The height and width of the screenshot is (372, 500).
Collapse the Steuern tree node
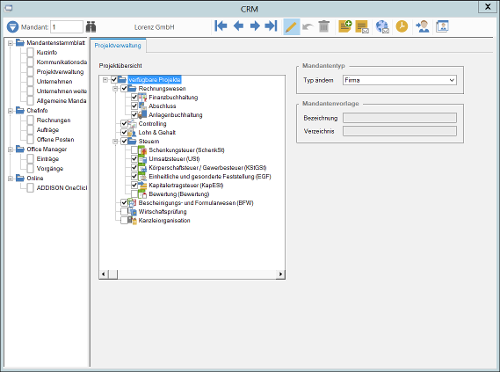tap(115, 141)
